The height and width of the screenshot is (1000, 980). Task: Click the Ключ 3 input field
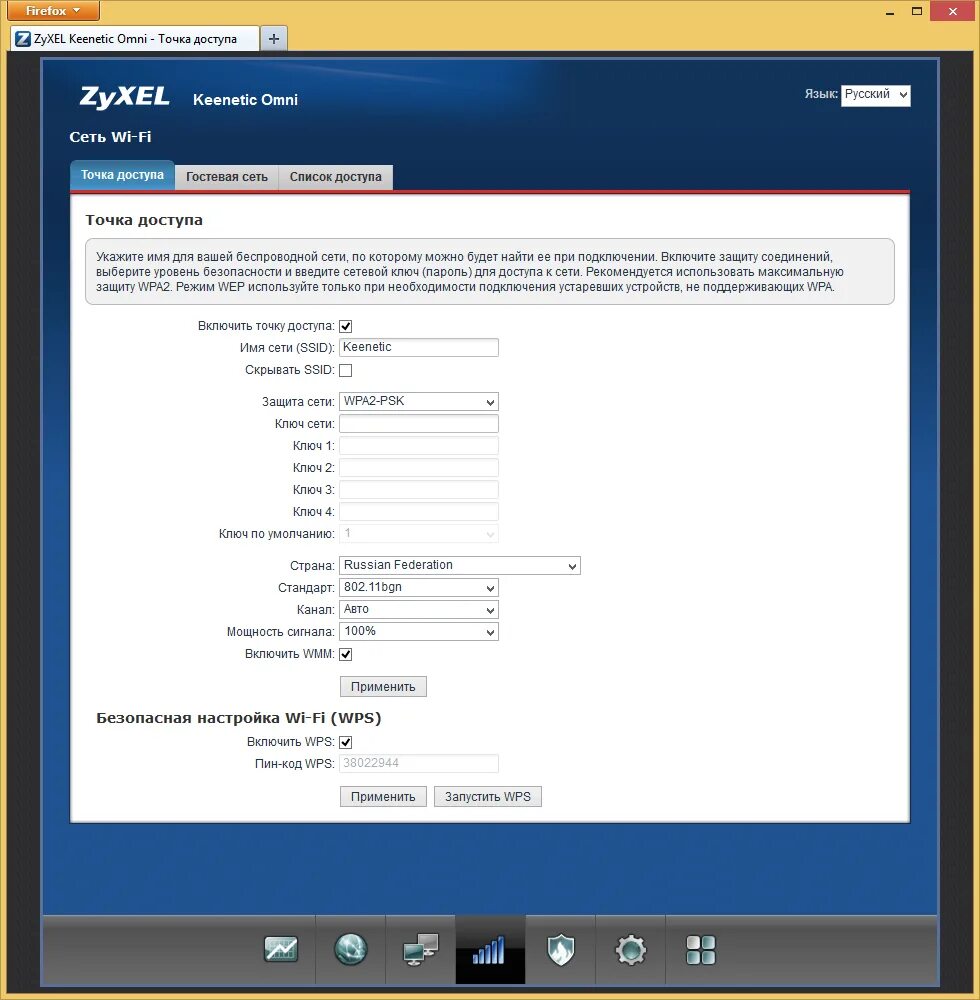point(418,490)
